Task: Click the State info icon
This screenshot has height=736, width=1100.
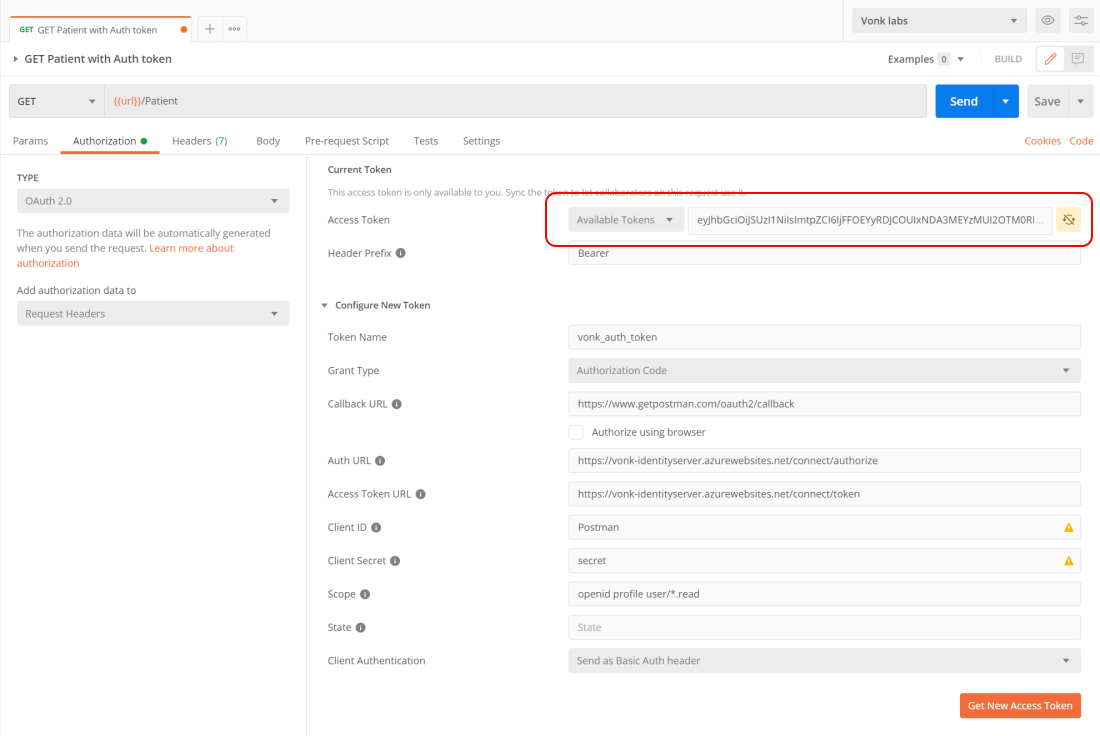Action: tap(361, 627)
